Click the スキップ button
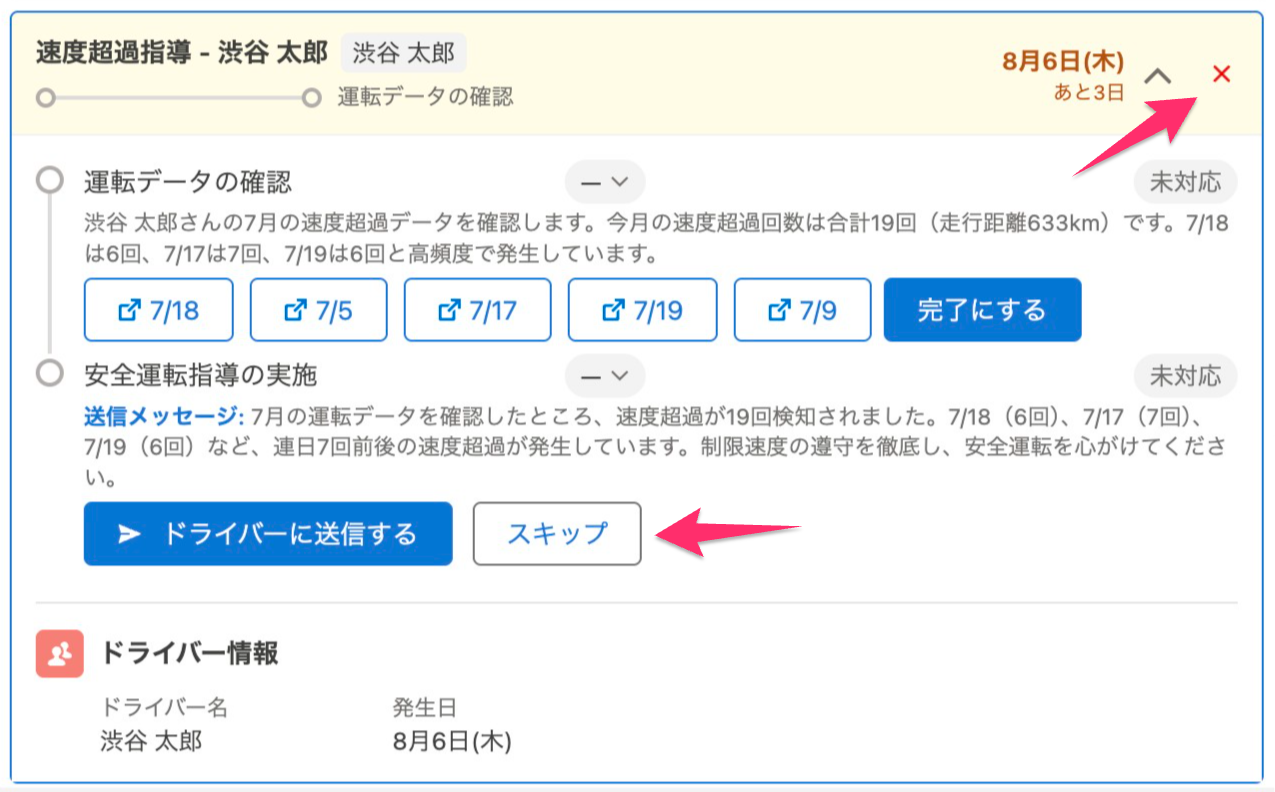 point(557,534)
